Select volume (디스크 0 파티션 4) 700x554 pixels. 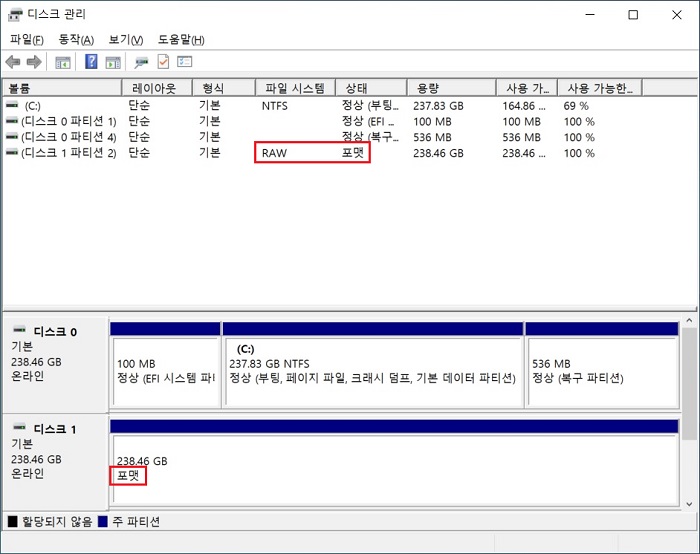69,137
